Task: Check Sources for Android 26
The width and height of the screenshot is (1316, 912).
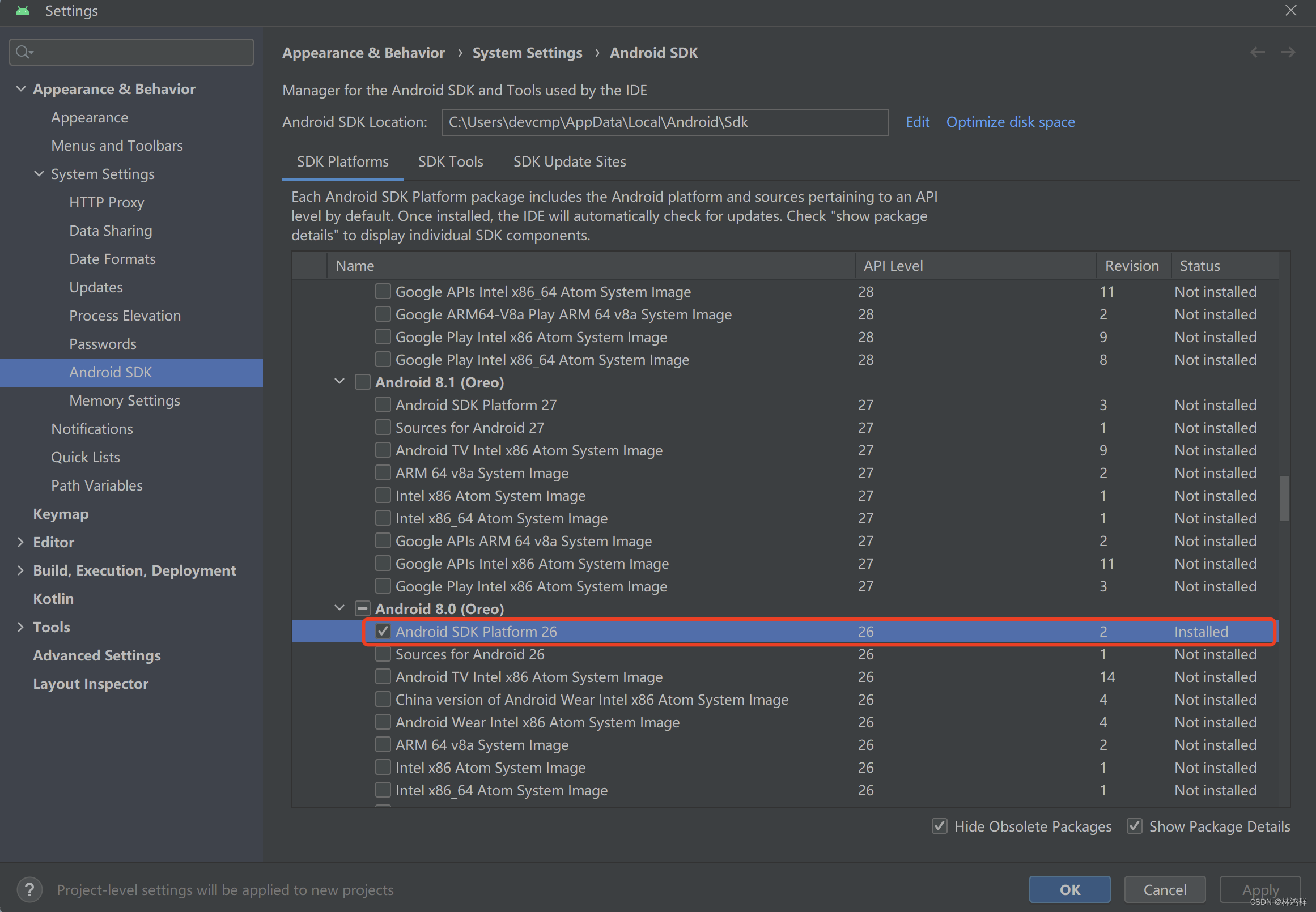Action: (x=383, y=654)
